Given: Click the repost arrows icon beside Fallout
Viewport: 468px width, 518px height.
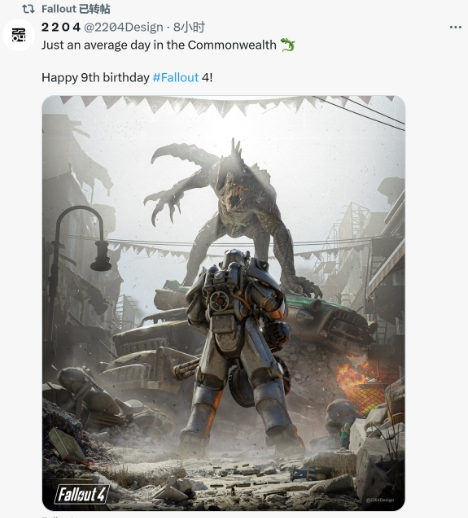Looking at the screenshot, I should pos(28,9).
